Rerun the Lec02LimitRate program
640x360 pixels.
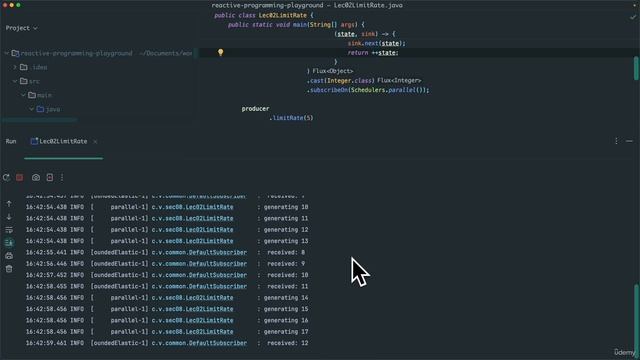pos(6,178)
